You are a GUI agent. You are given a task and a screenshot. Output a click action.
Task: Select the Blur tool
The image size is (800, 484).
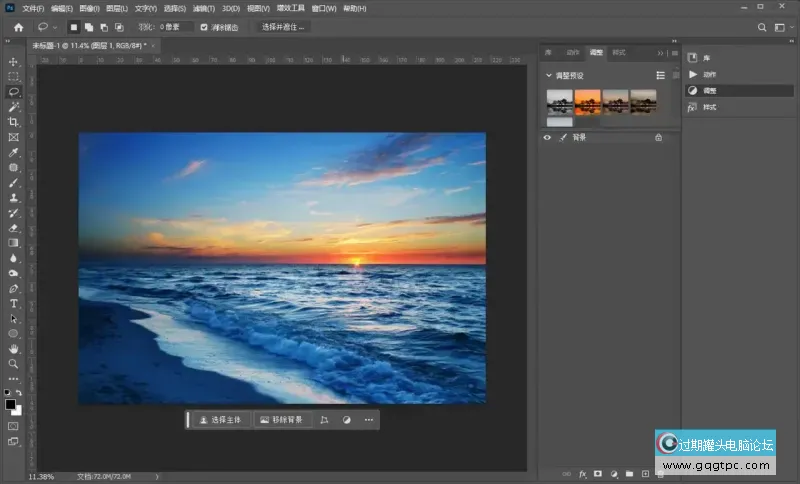[x=13, y=258]
